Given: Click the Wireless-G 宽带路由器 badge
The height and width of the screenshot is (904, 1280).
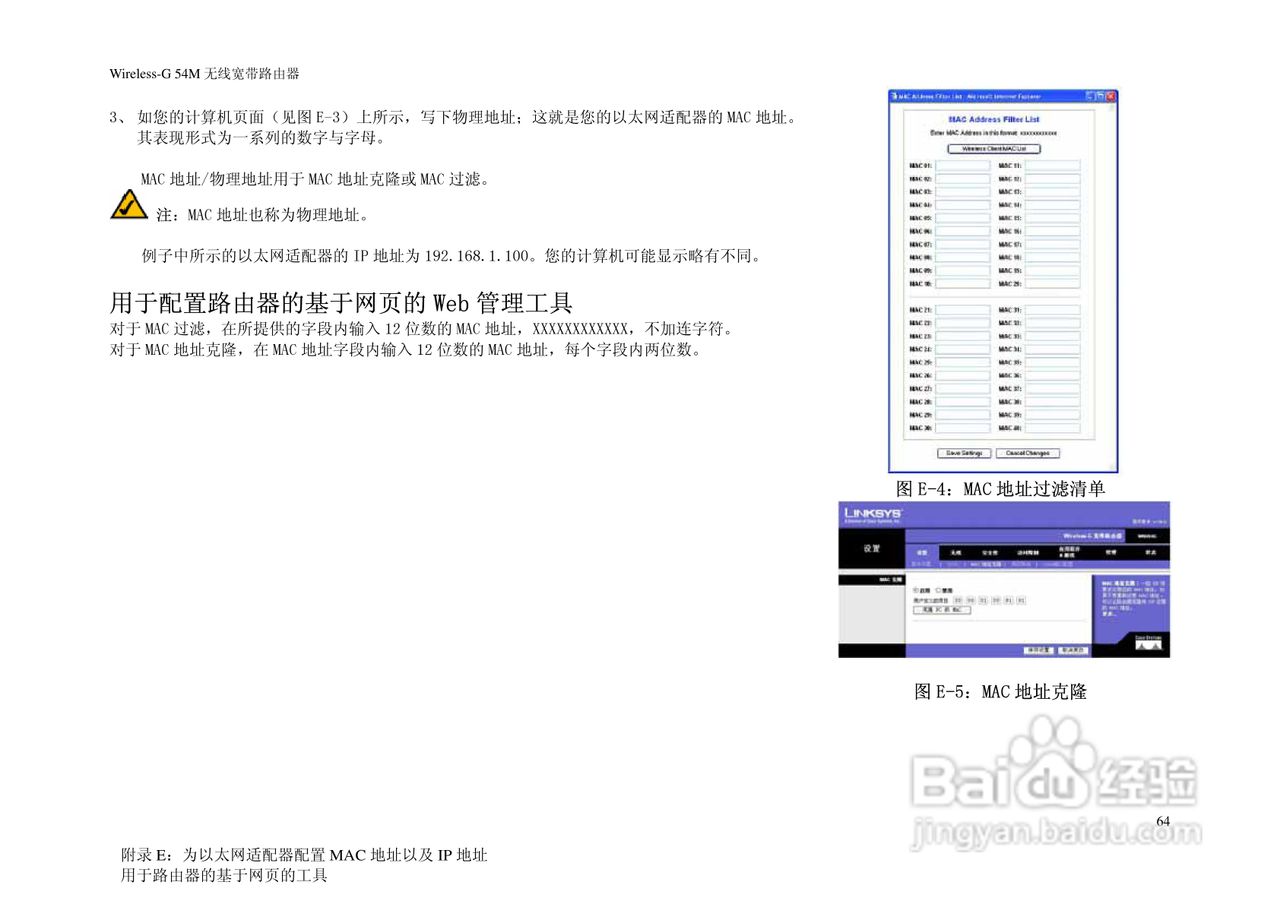Looking at the screenshot, I should click(x=1093, y=536).
